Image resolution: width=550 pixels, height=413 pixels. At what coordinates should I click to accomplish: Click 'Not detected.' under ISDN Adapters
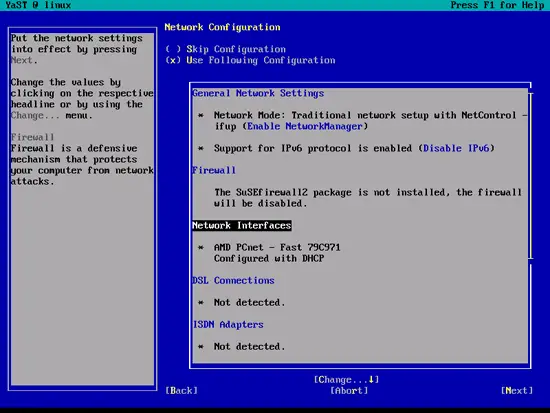point(249,347)
